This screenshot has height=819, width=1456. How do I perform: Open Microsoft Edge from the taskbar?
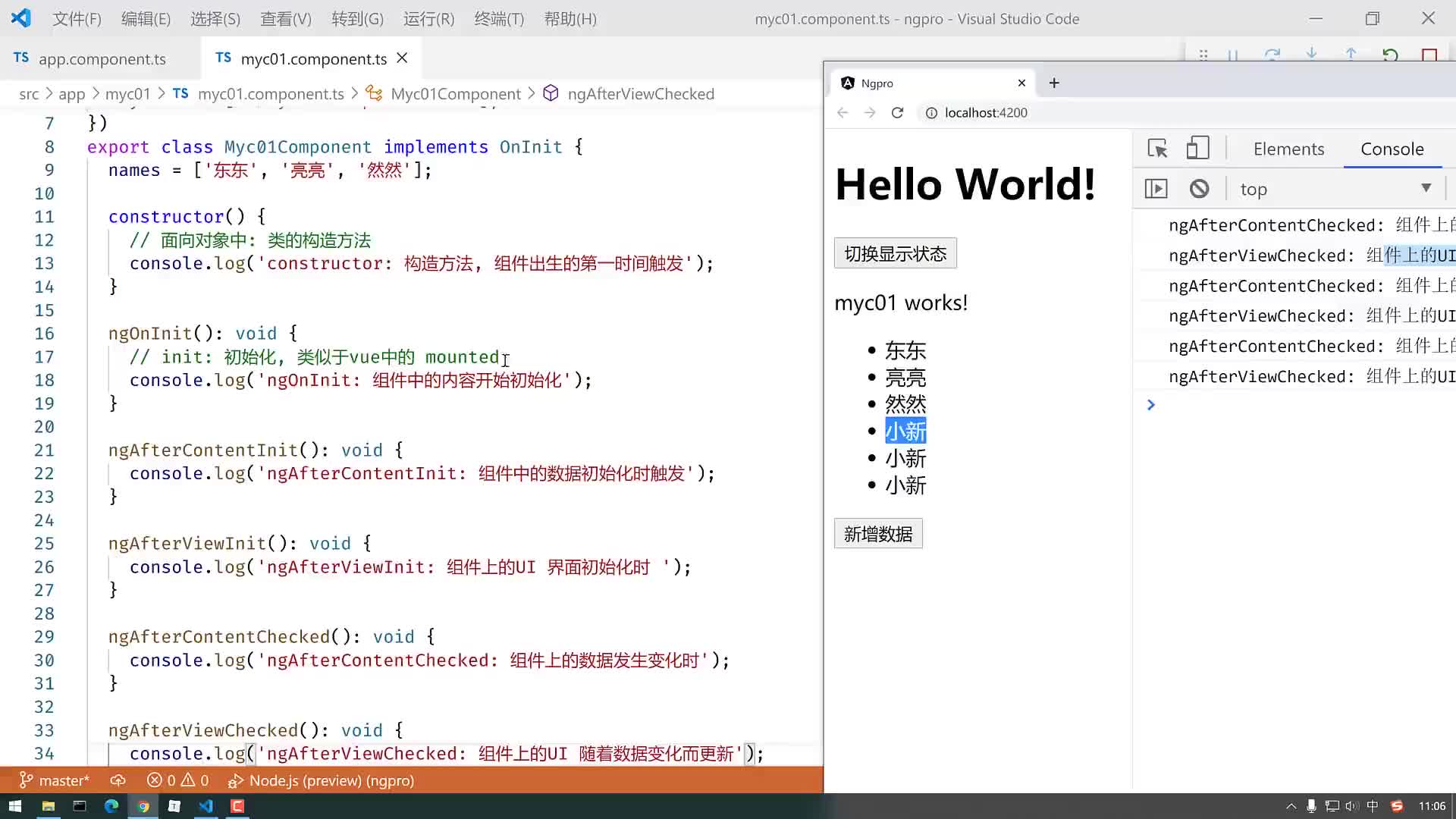click(x=111, y=806)
